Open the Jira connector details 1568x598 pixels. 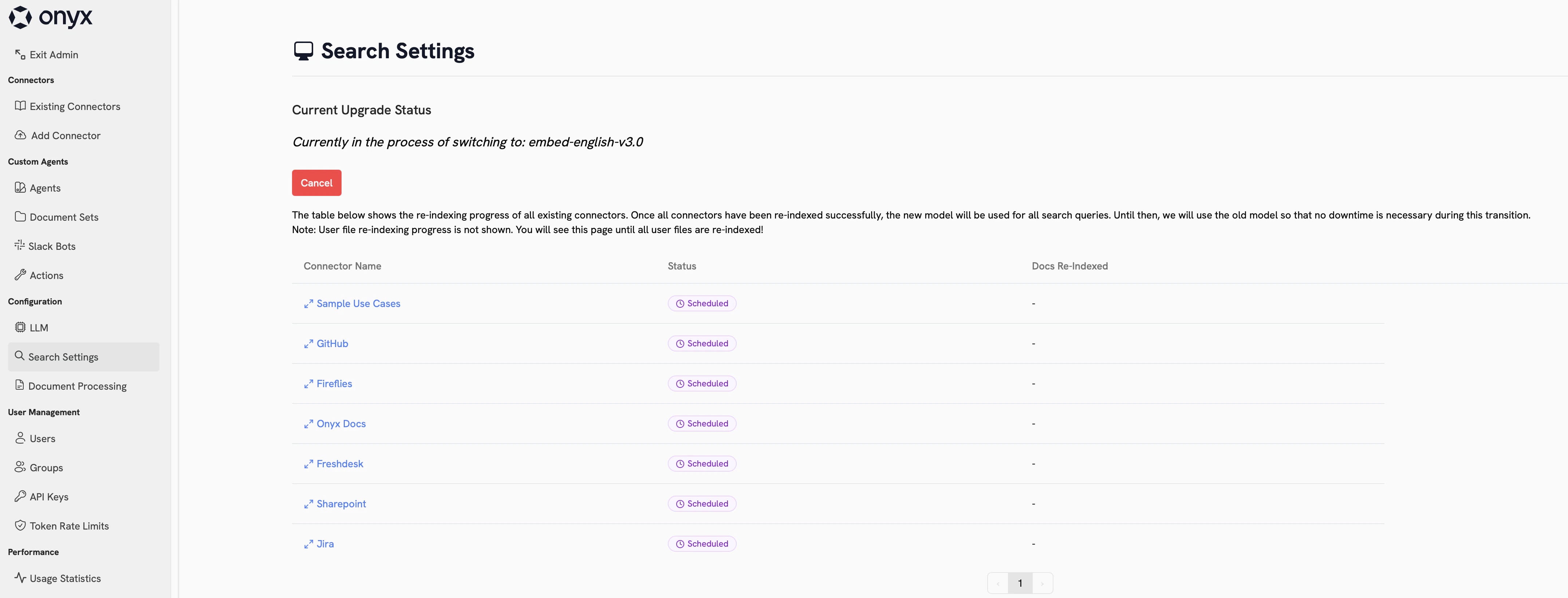(x=324, y=544)
